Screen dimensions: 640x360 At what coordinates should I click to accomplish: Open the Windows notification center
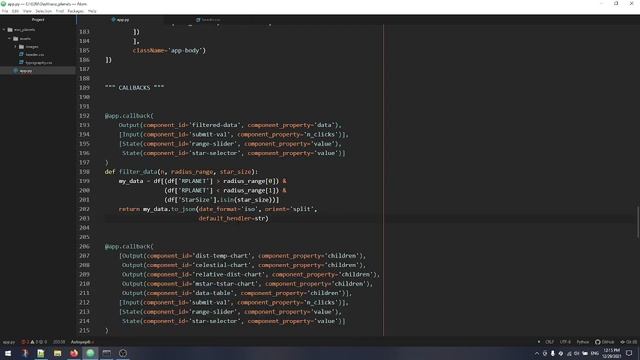[629, 353]
